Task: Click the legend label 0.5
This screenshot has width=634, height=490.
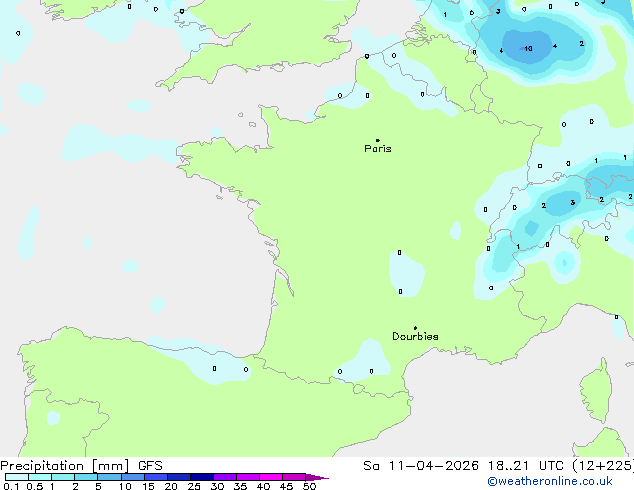Action: [35, 486]
